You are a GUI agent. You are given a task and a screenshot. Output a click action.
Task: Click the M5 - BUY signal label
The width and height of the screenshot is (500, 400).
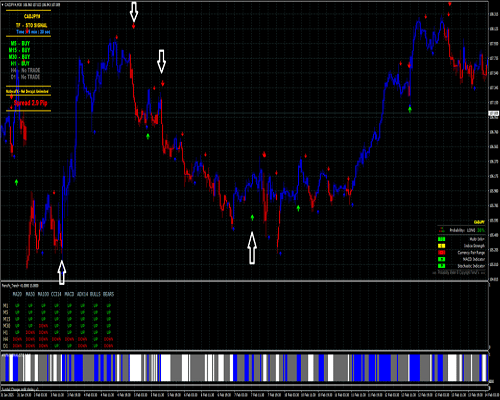[20, 43]
